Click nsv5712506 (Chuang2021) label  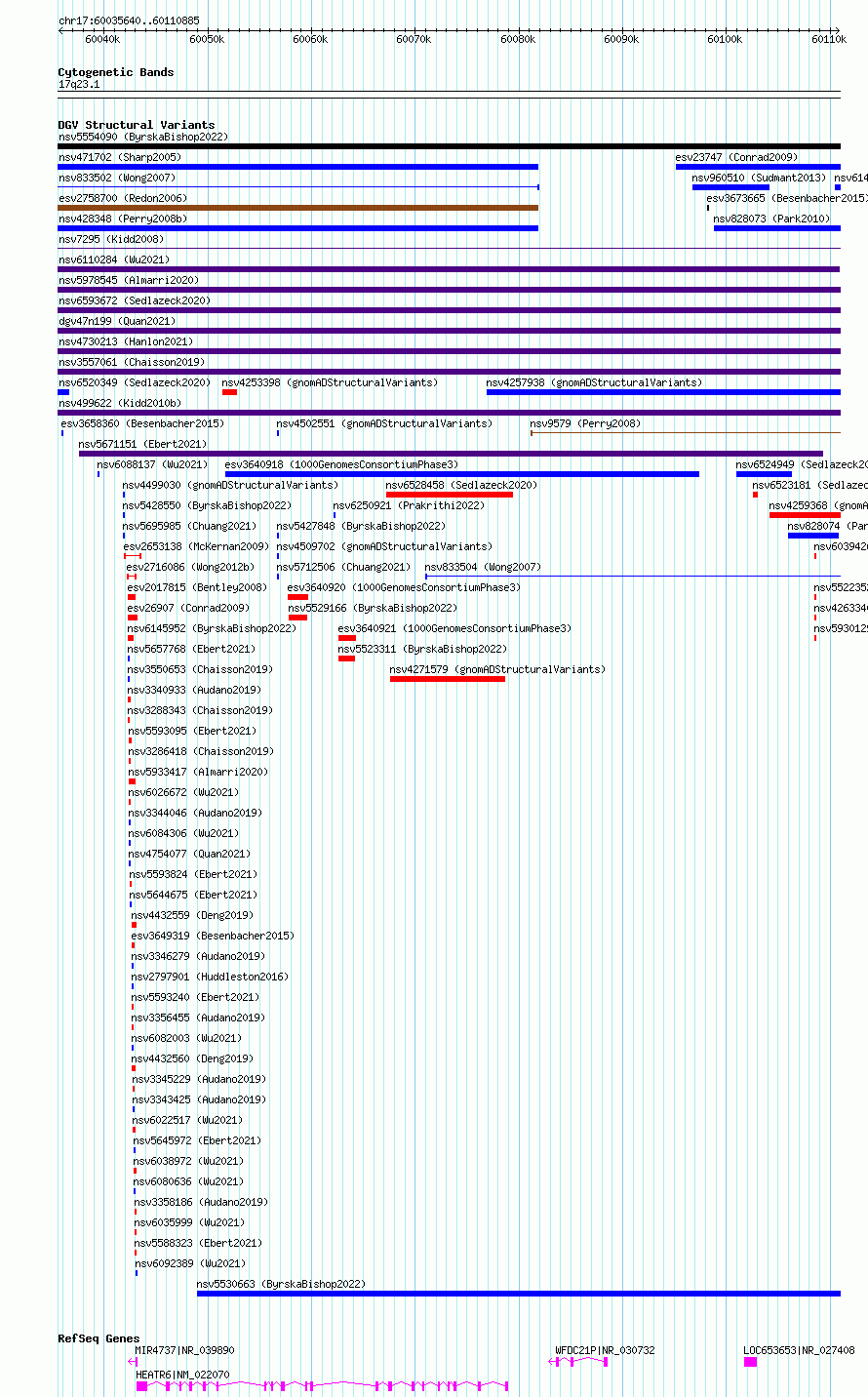(x=343, y=567)
